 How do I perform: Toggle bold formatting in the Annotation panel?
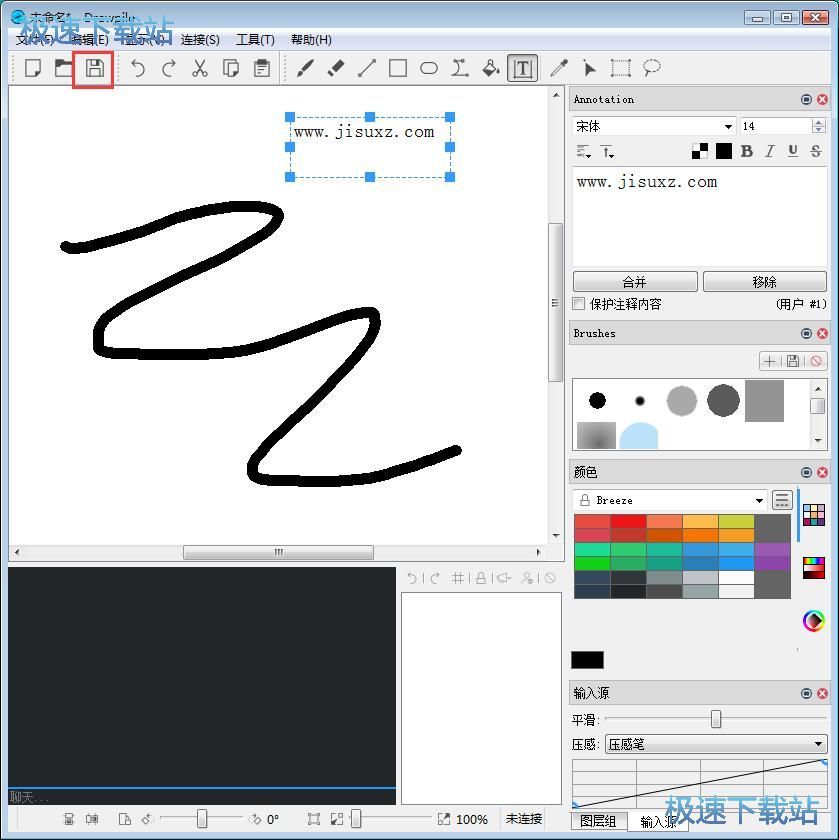[x=746, y=151]
